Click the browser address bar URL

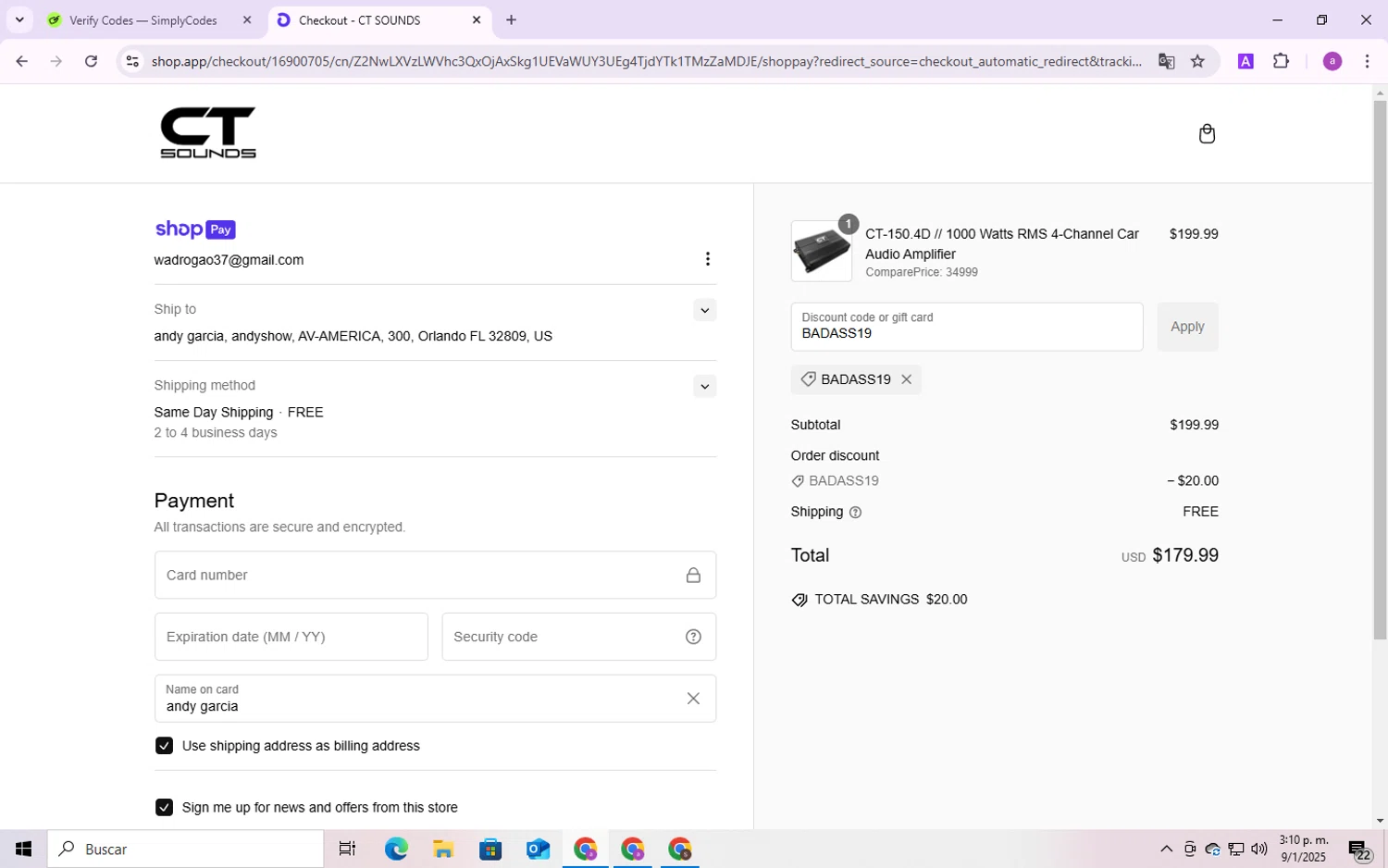coord(646,61)
